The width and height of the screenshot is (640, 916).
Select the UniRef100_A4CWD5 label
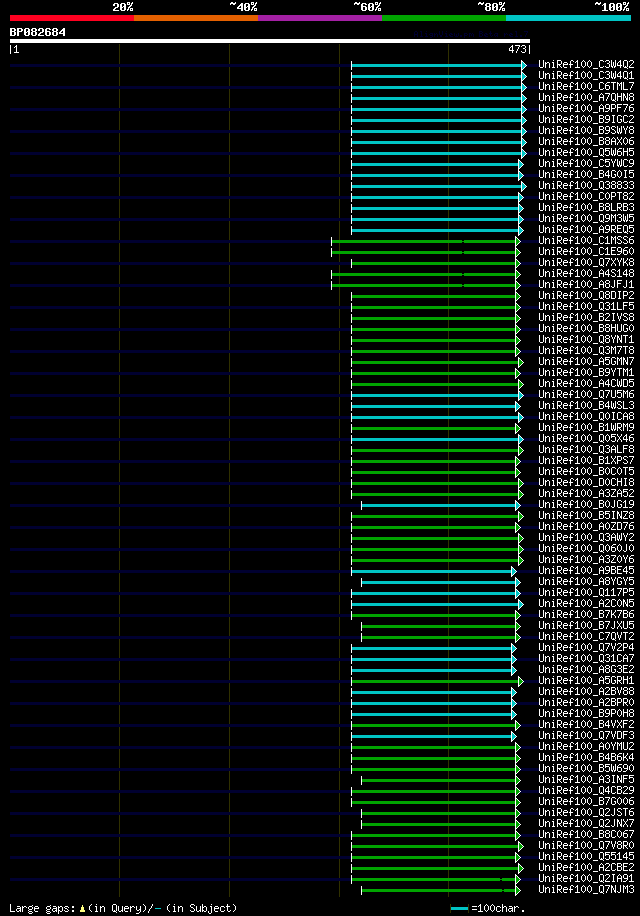pyautogui.click(x=586, y=384)
